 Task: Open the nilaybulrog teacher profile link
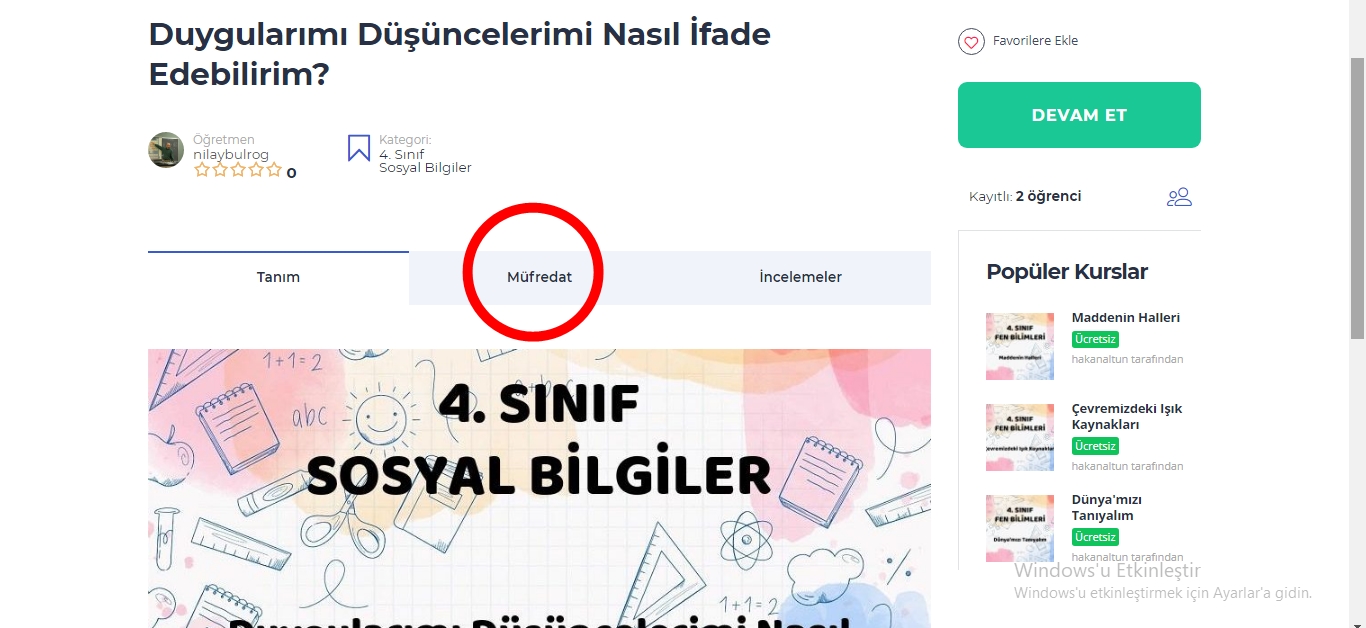(231, 155)
